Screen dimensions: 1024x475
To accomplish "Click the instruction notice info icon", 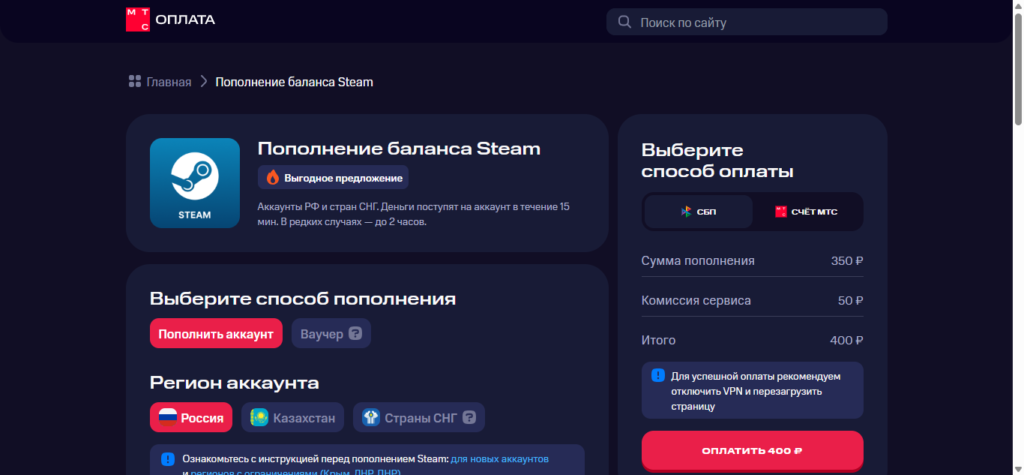I will [x=167, y=459].
